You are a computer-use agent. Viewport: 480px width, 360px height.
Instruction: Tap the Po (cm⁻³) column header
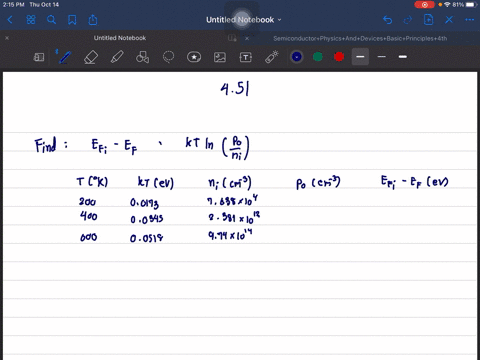(318, 183)
